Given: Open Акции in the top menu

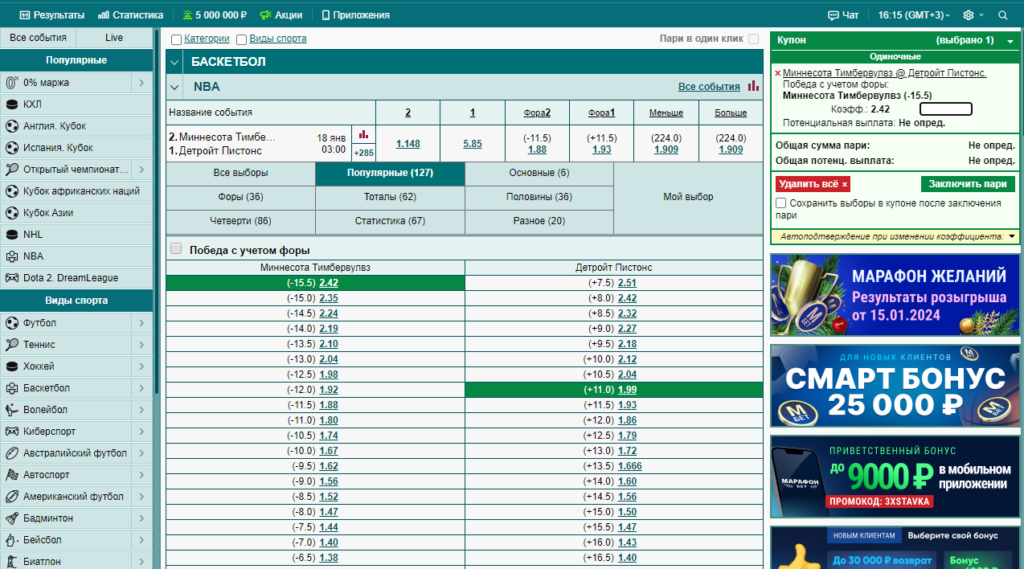Looking at the screenshot, I should [281, 15].
